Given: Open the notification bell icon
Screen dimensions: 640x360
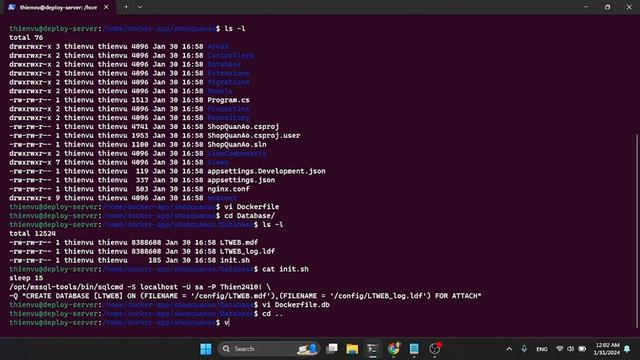Looking at the screenshot, I should coord(627,349).
